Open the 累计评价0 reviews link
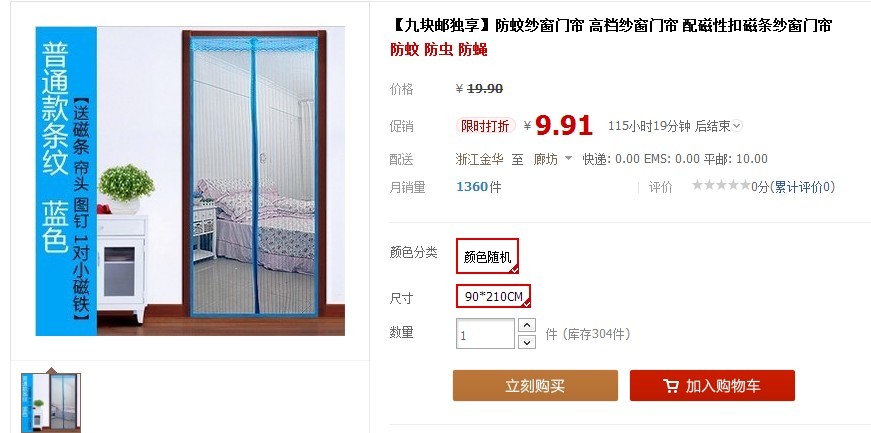The width and height of the screenshot is (871, 433). click(804, 187)
